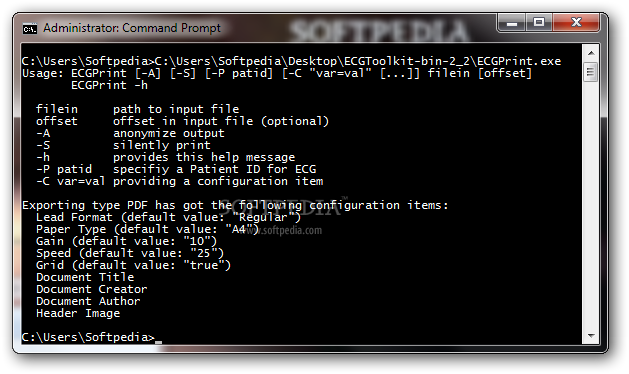The image size is (629, 374).
Task: Click the line 'ECGPrint -h'
Action: (109, 85)
